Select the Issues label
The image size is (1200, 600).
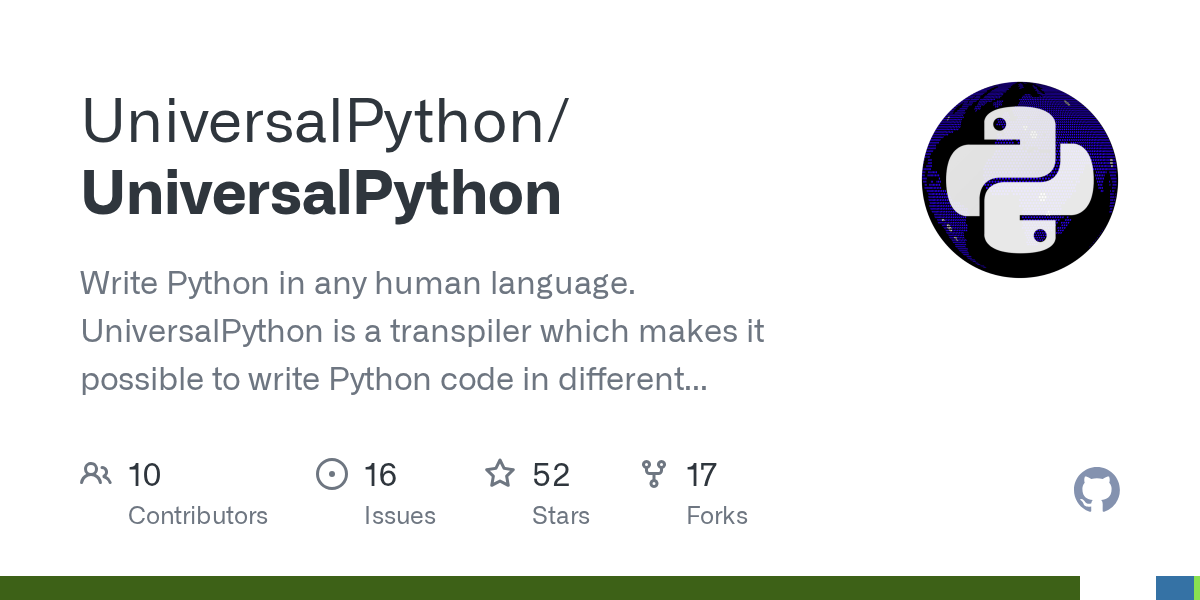400,516
